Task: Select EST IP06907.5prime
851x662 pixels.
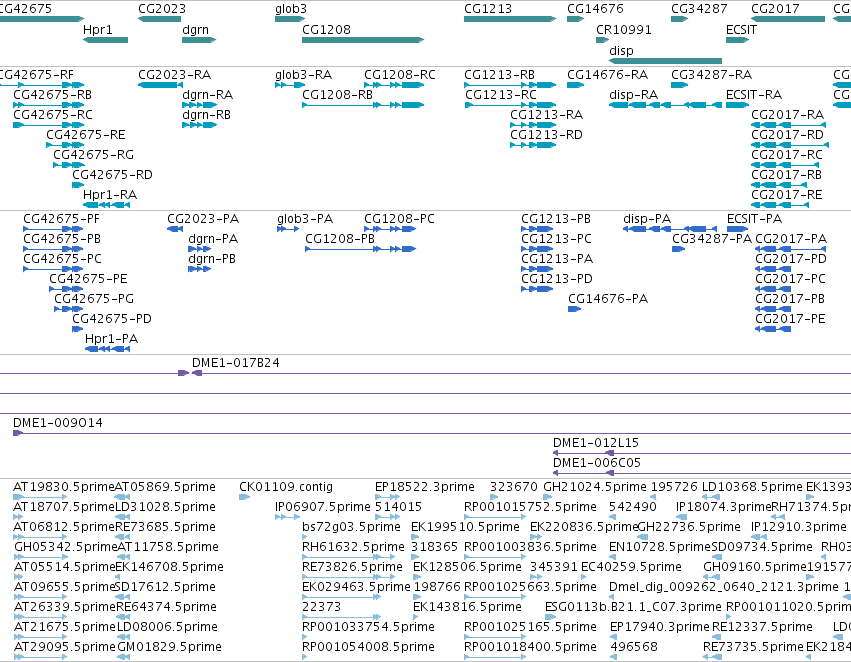Action: click(322, 507)
